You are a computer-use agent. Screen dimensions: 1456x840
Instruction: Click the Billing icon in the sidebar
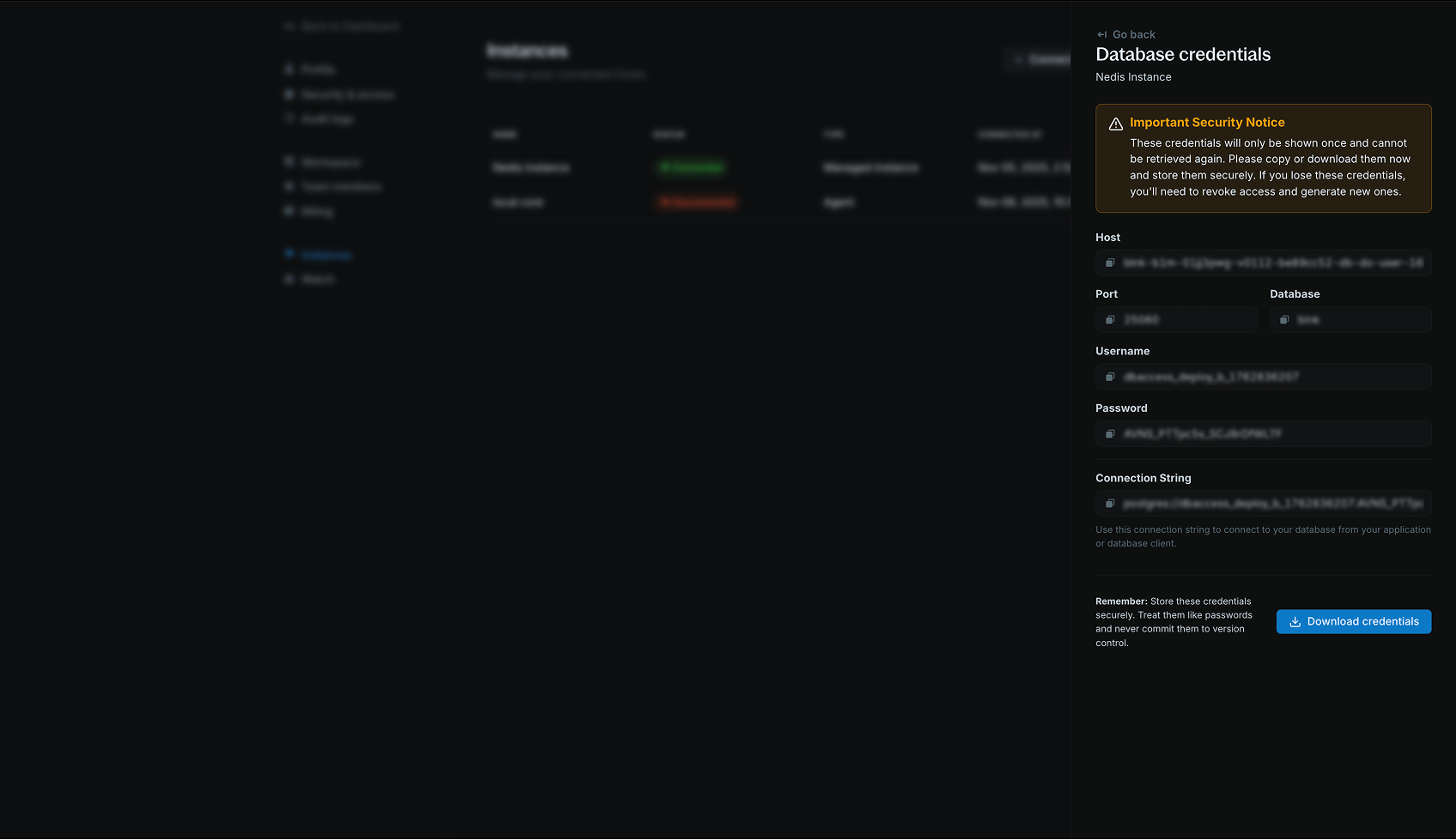pos(289,211)
